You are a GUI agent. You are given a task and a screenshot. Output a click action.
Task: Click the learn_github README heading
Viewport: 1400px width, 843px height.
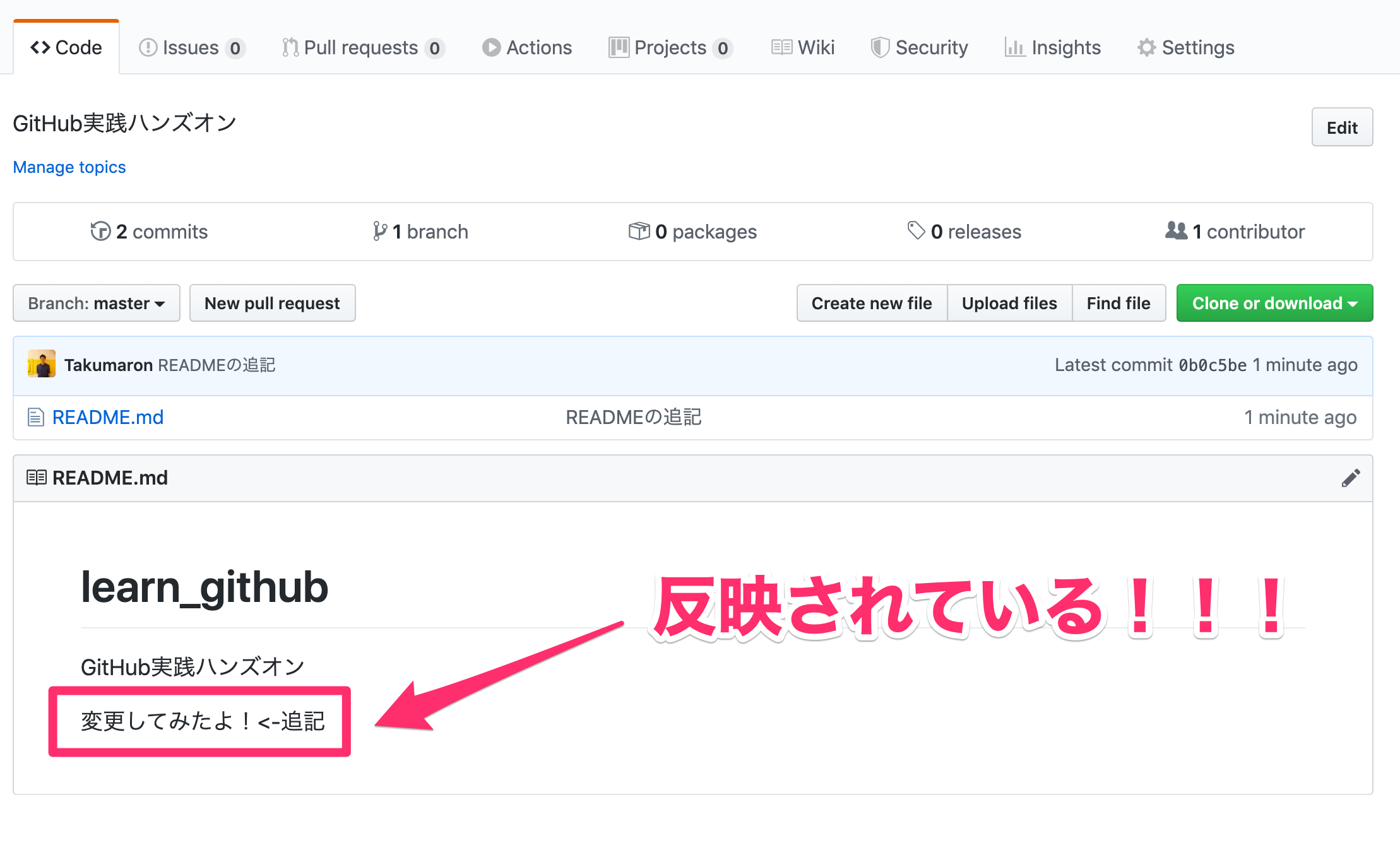(x=205, y=587)
